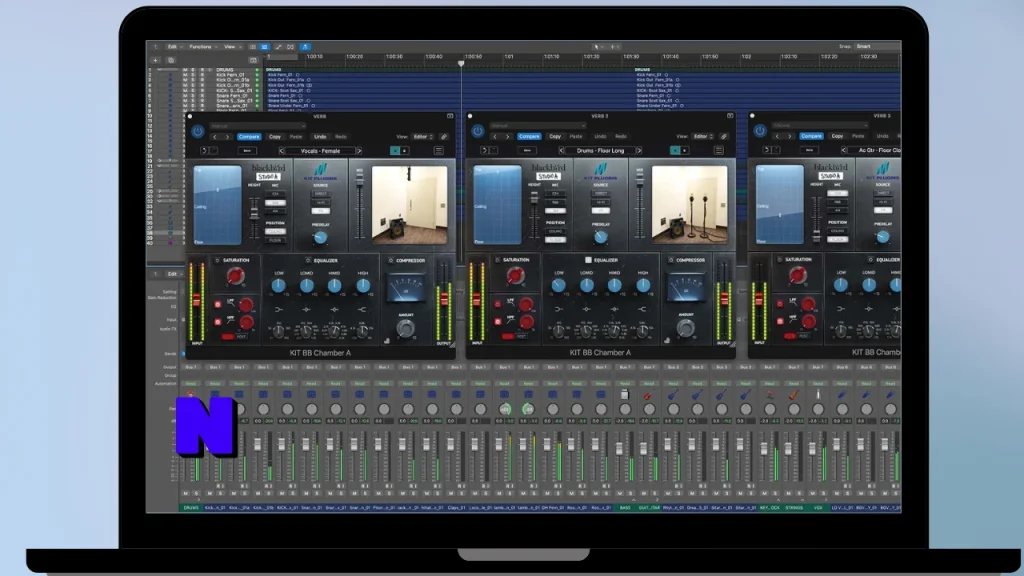Screen dimensions: 1024x576
Task: Open the hamburger menu icon in VERB window
Action: pos(439,151)
